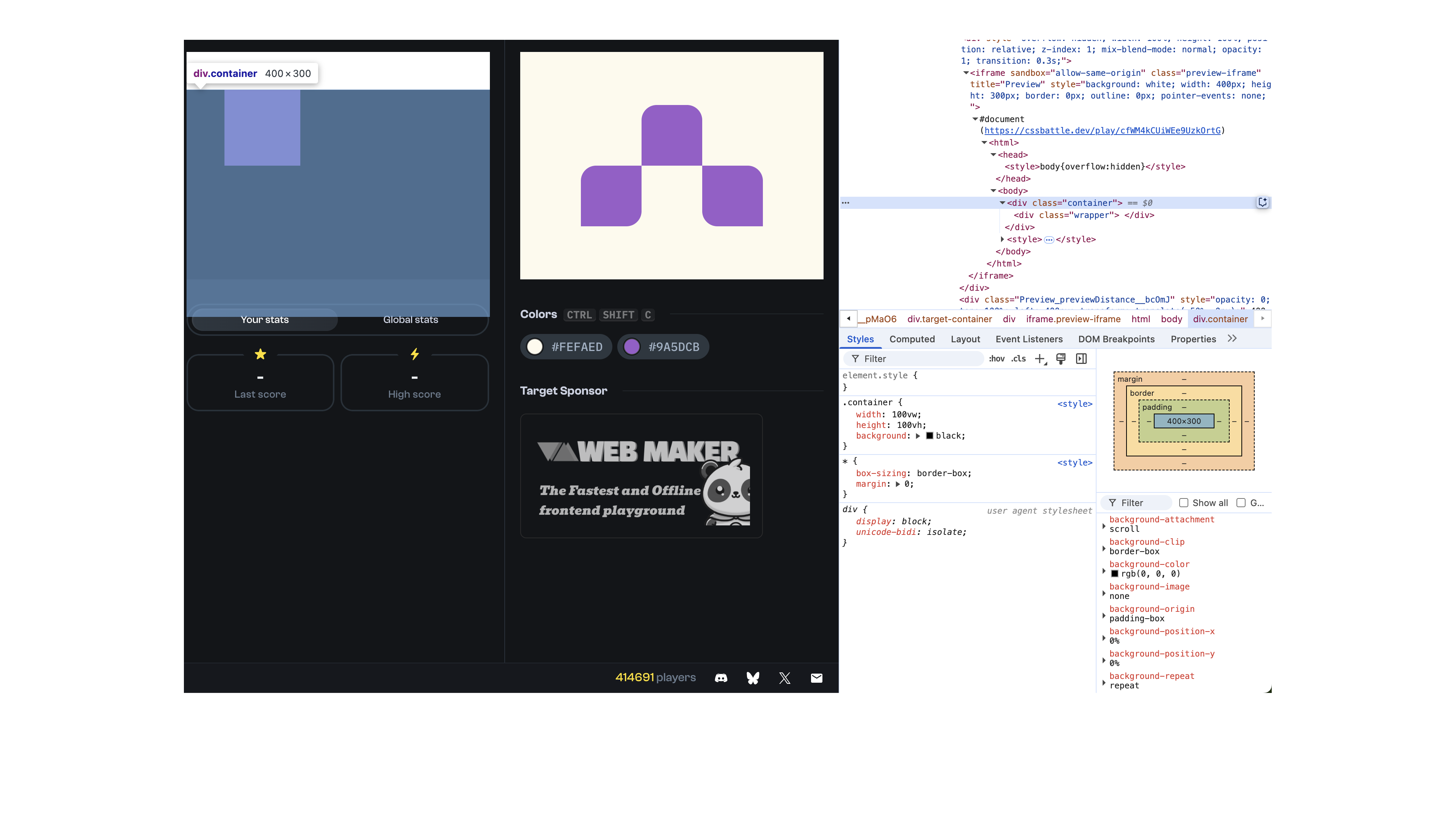This screenshot has height=815, width=1456.
Task: Collapse the body node arrow
Action: [993, 191]
